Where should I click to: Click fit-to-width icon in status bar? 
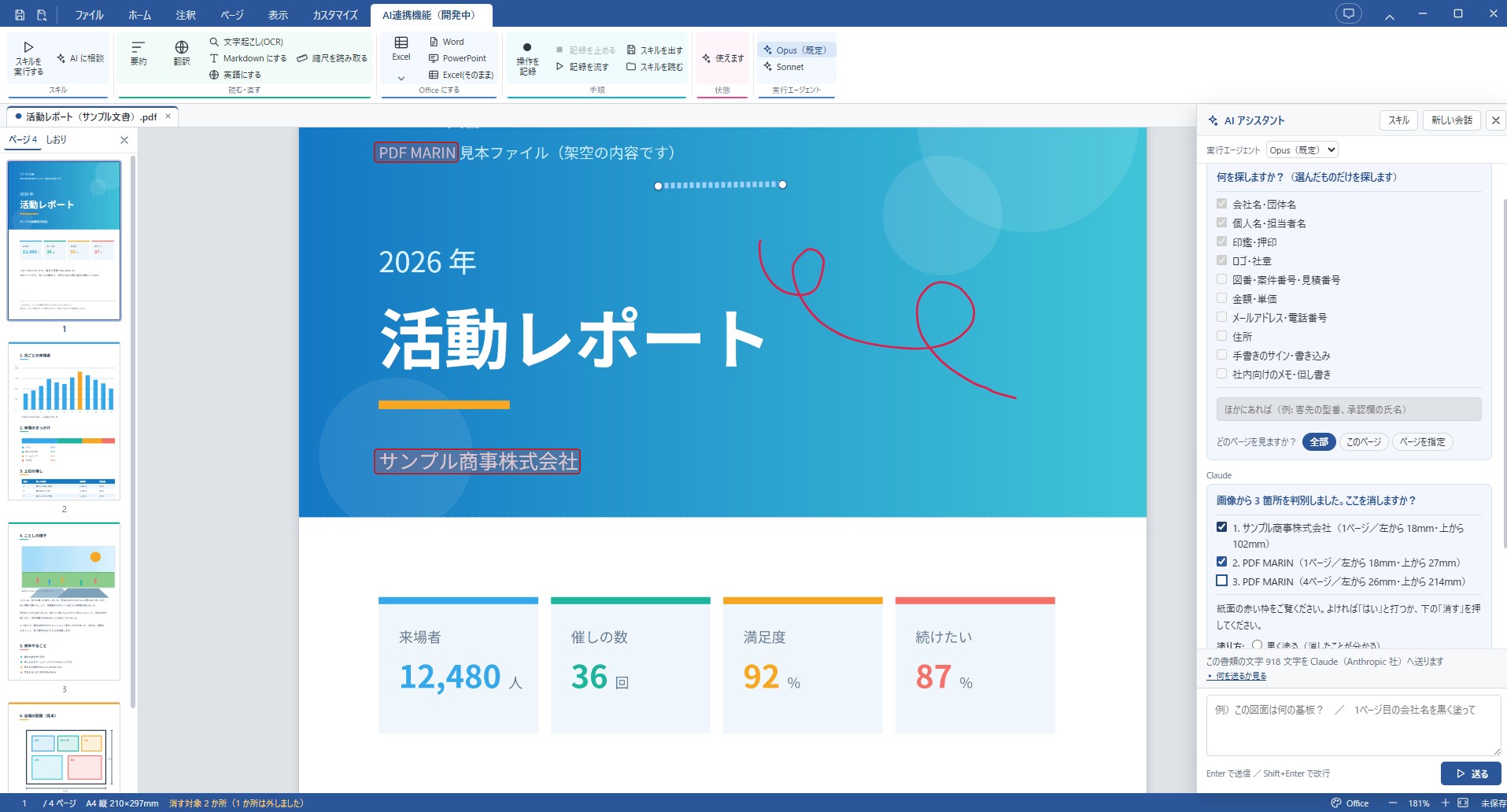(1463, 803)
